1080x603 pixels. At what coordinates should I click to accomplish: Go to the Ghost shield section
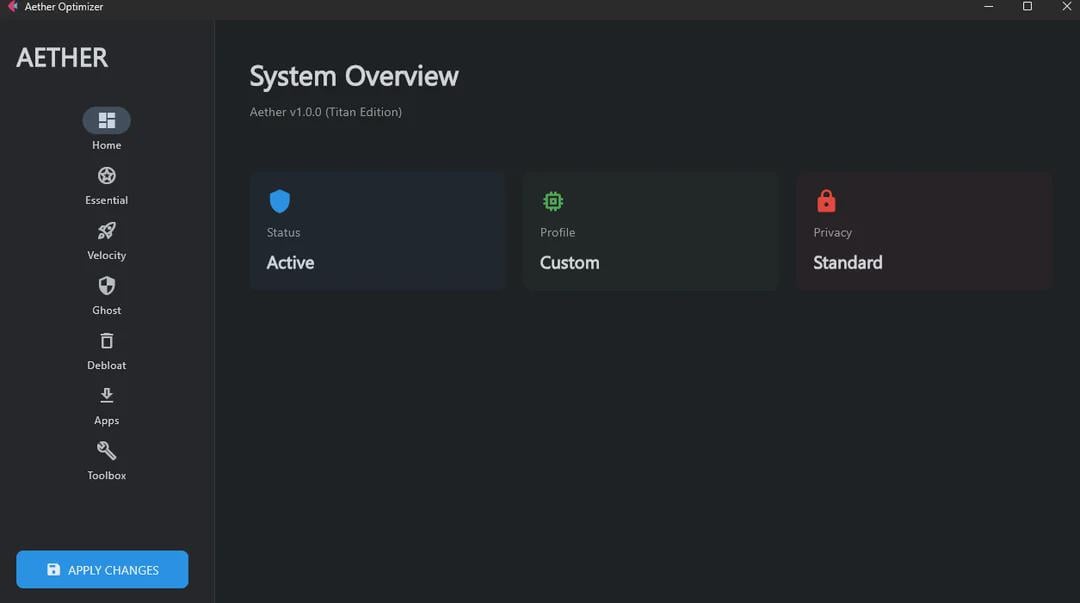(x=106, y=286)
